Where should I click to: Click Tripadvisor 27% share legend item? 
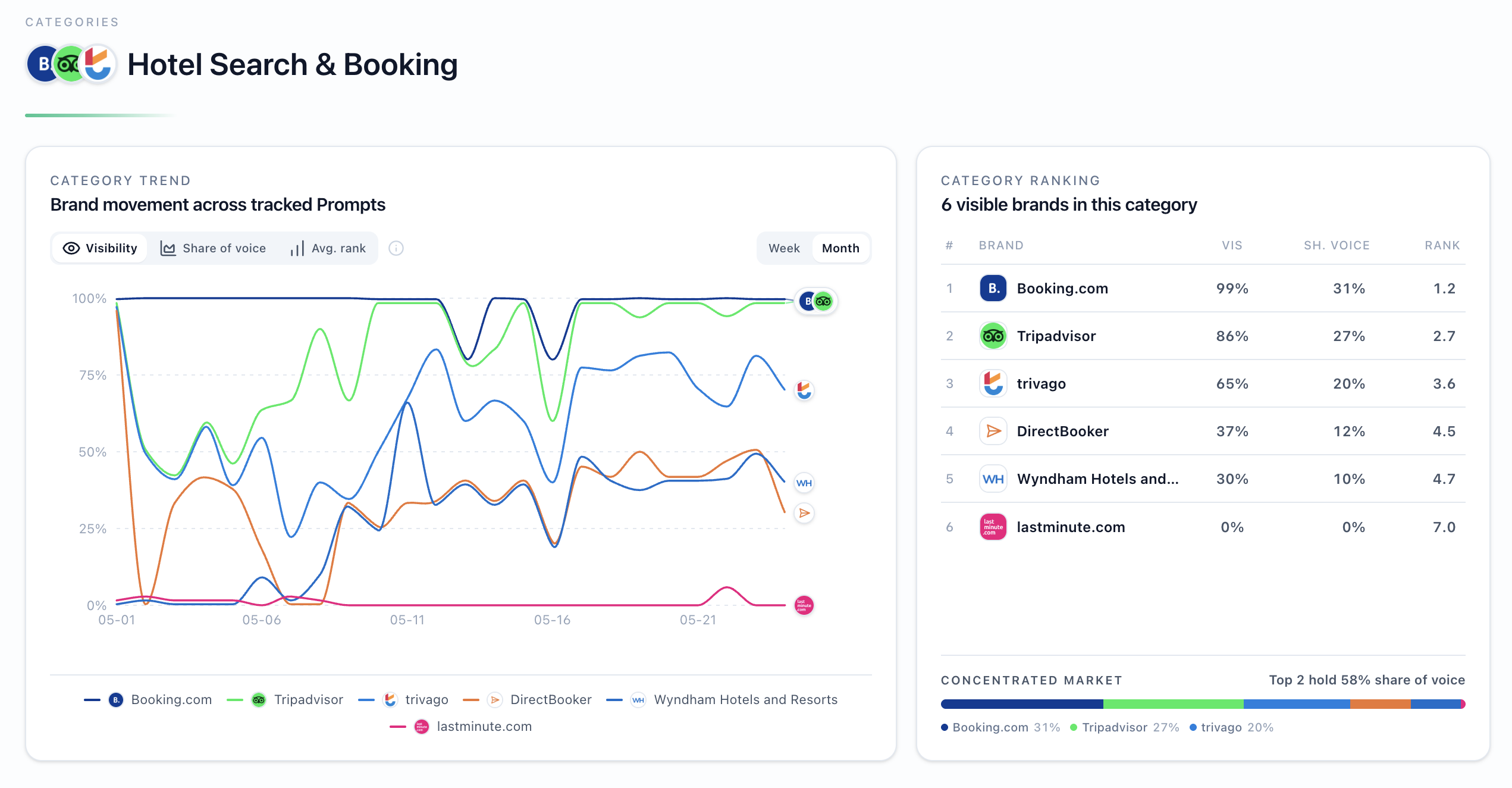[x=1125, y=727]
